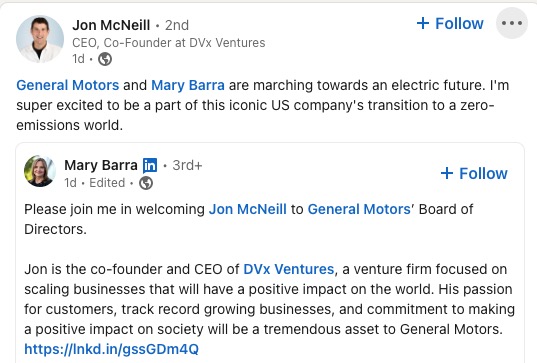Open Mary Barra mention in Jon's post text

[188, 85]
